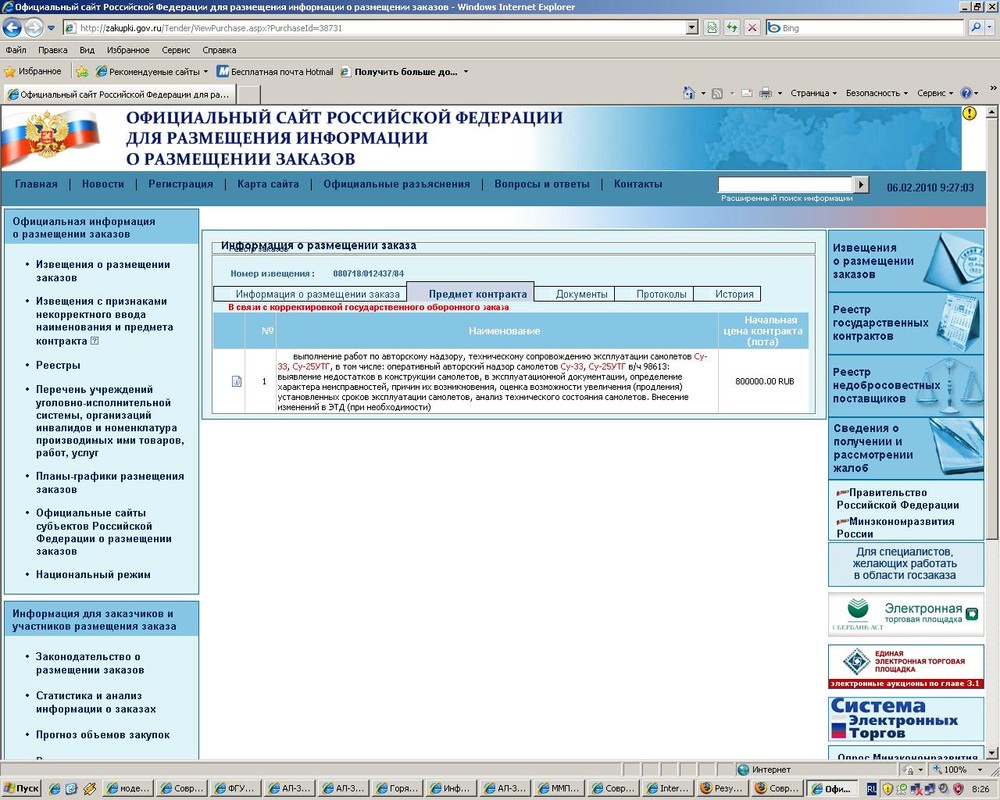
Task: Open 'Официальные разъяснения' navigation link
Action: (396, 184)
